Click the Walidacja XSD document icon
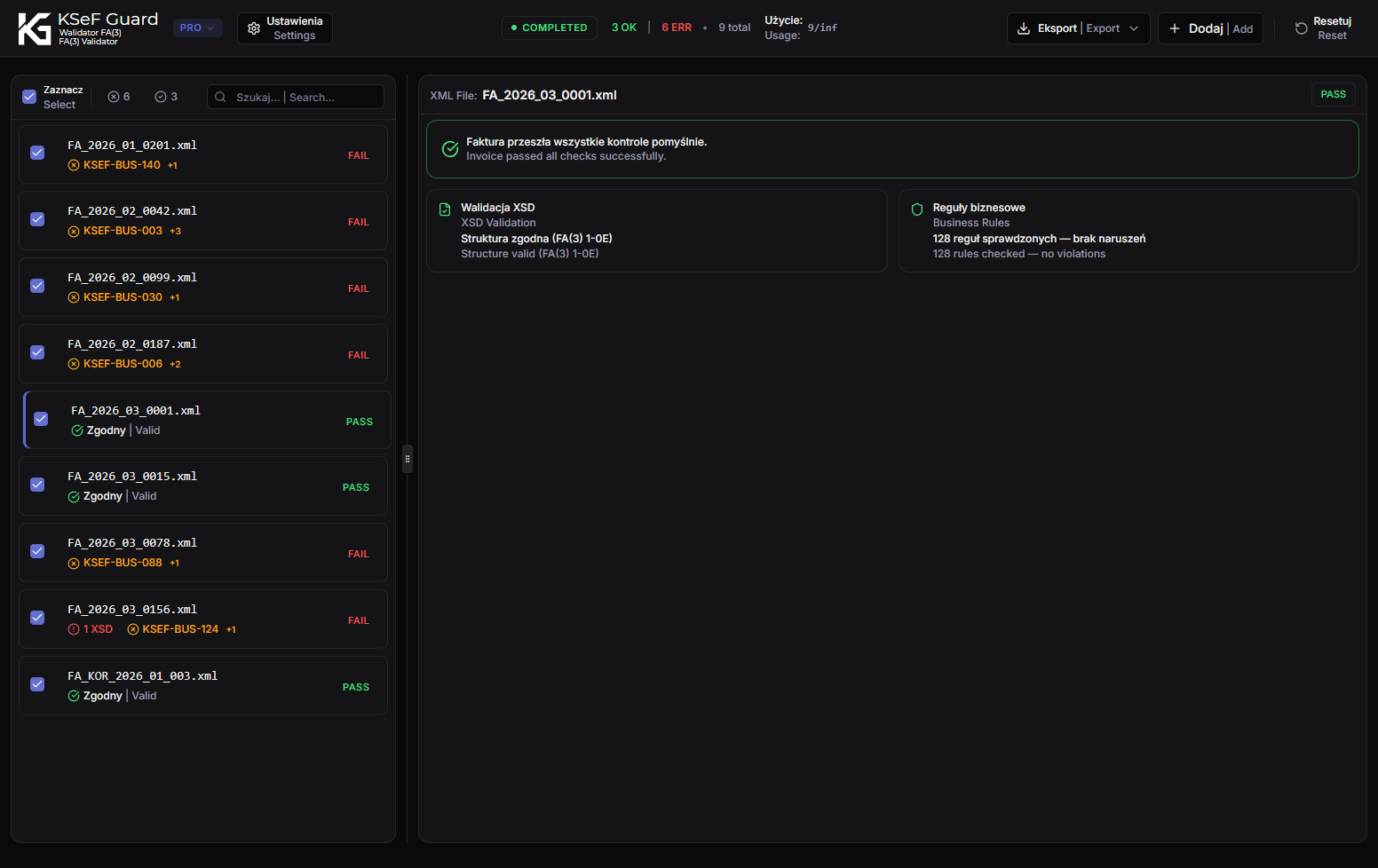Image resolution: width=1378 pixels, height=868 pixels. (x=445, y=209)
